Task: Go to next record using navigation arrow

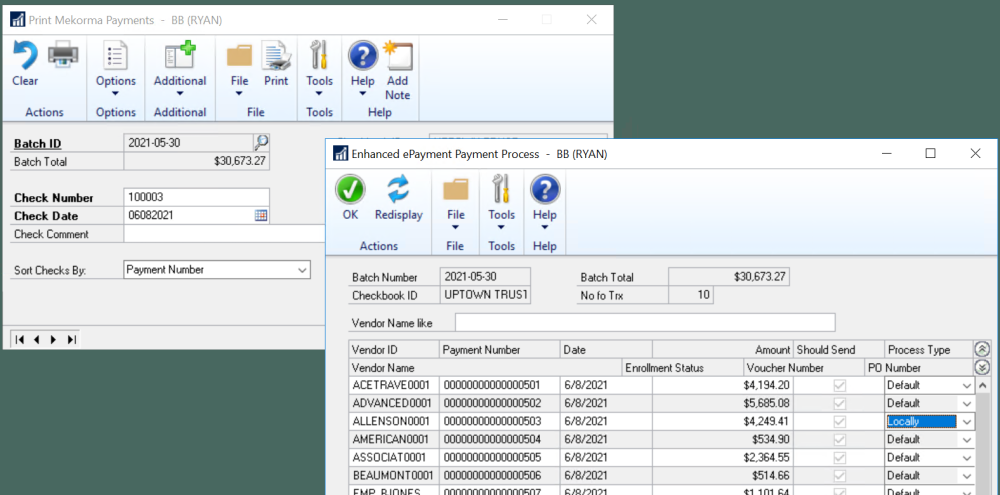Action: click(x=53, y=340)
